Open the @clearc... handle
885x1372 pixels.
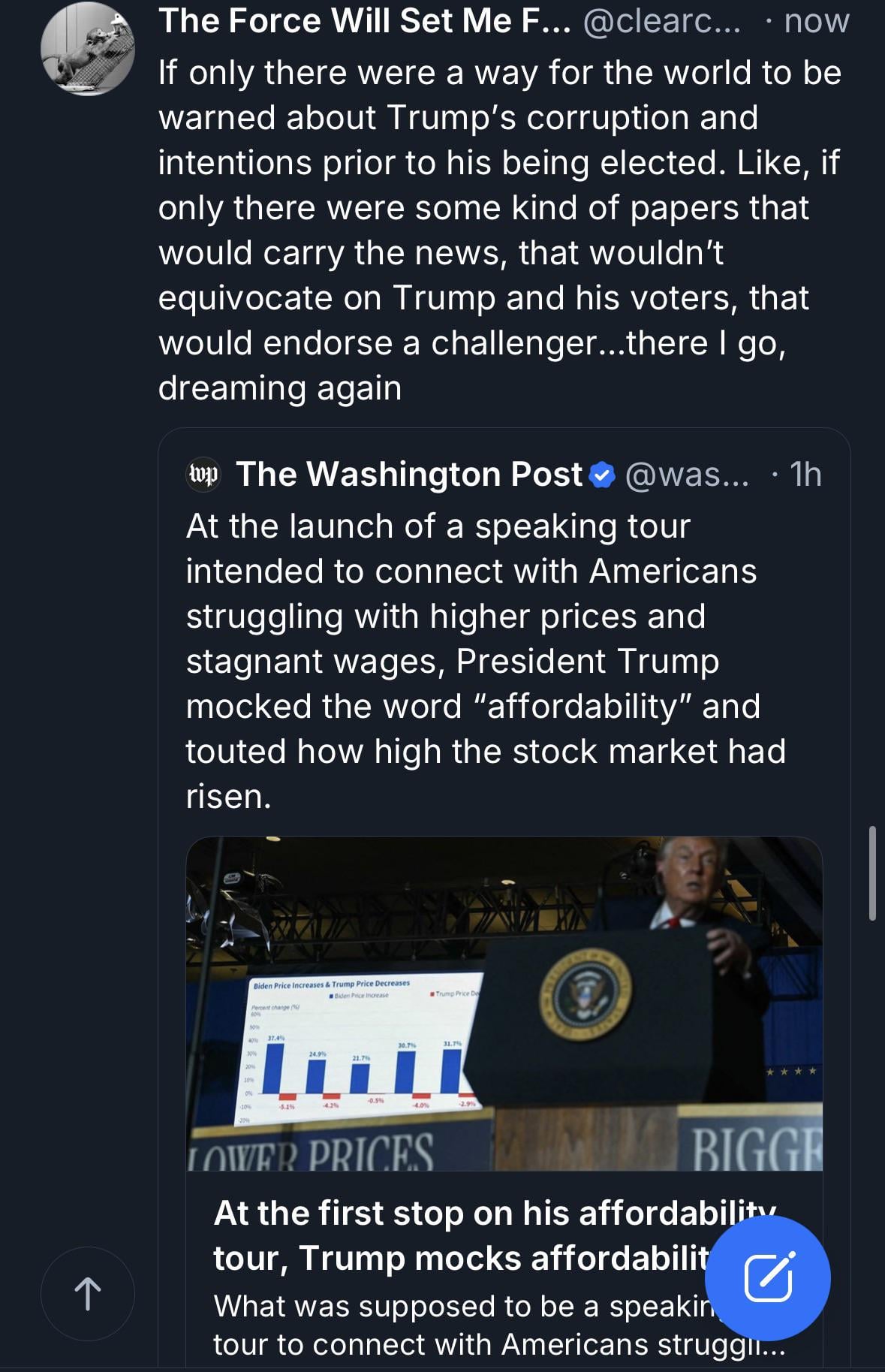pyautogui.click(x=661, y=21)
